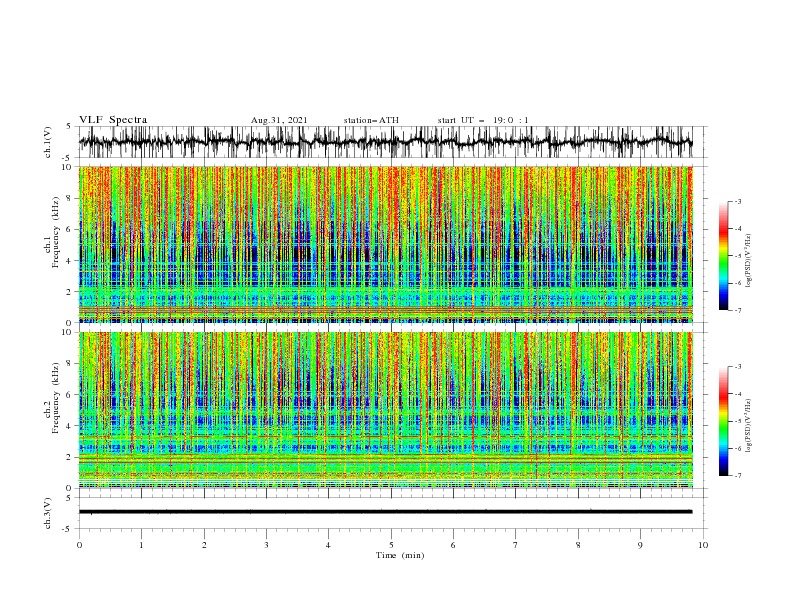Image resolution: width=792 pixels, height=612 pixels.
Task: Click the "8" tick on time axis
Action: point(578,545)
